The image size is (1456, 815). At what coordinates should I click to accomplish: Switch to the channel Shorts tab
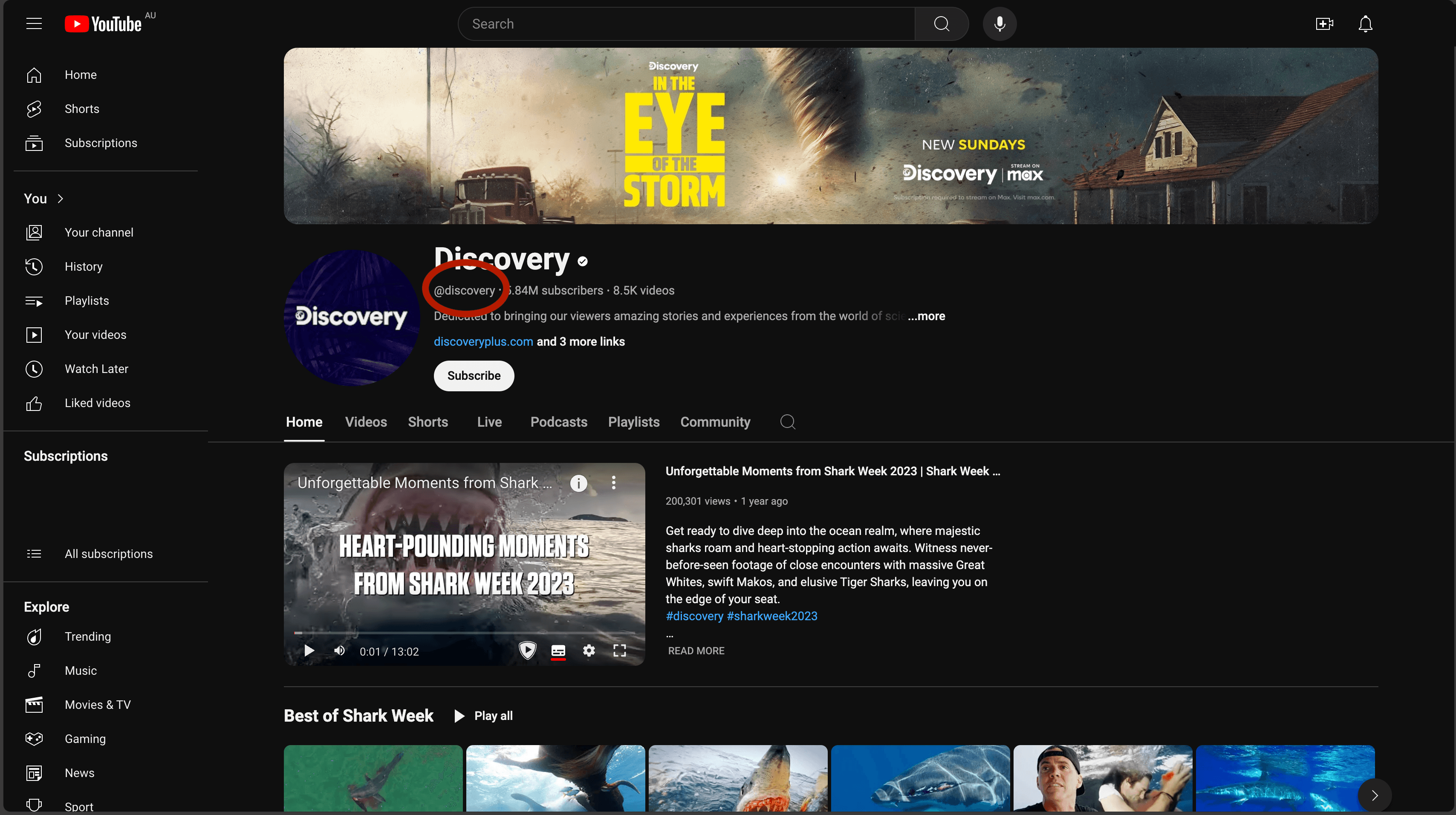coord(428,422)
